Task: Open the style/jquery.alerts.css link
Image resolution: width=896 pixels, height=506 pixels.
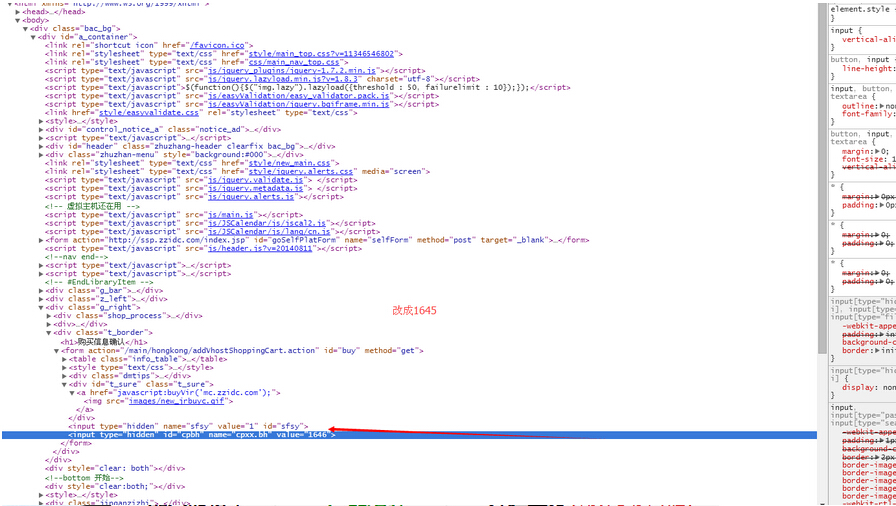Action: pyautogui.click(x=301, y=171)
